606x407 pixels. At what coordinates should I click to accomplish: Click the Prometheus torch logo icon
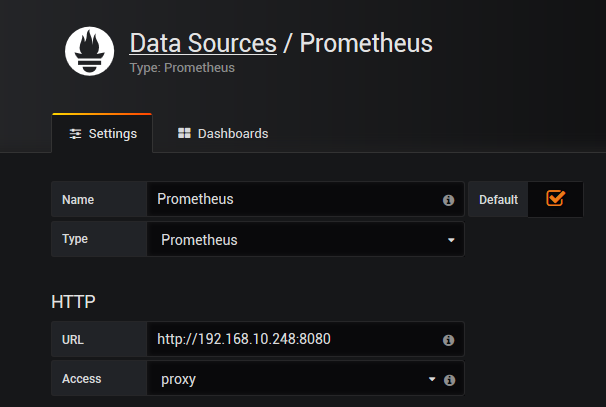(90, 51)
